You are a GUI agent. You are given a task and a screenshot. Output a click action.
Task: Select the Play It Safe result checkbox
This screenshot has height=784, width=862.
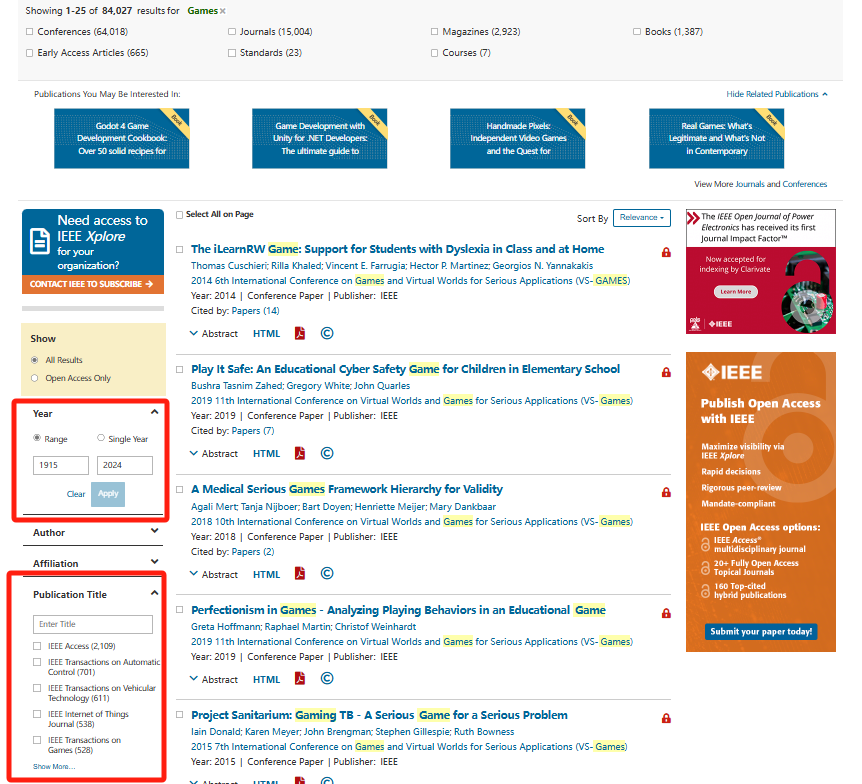(x=179, y=369)
